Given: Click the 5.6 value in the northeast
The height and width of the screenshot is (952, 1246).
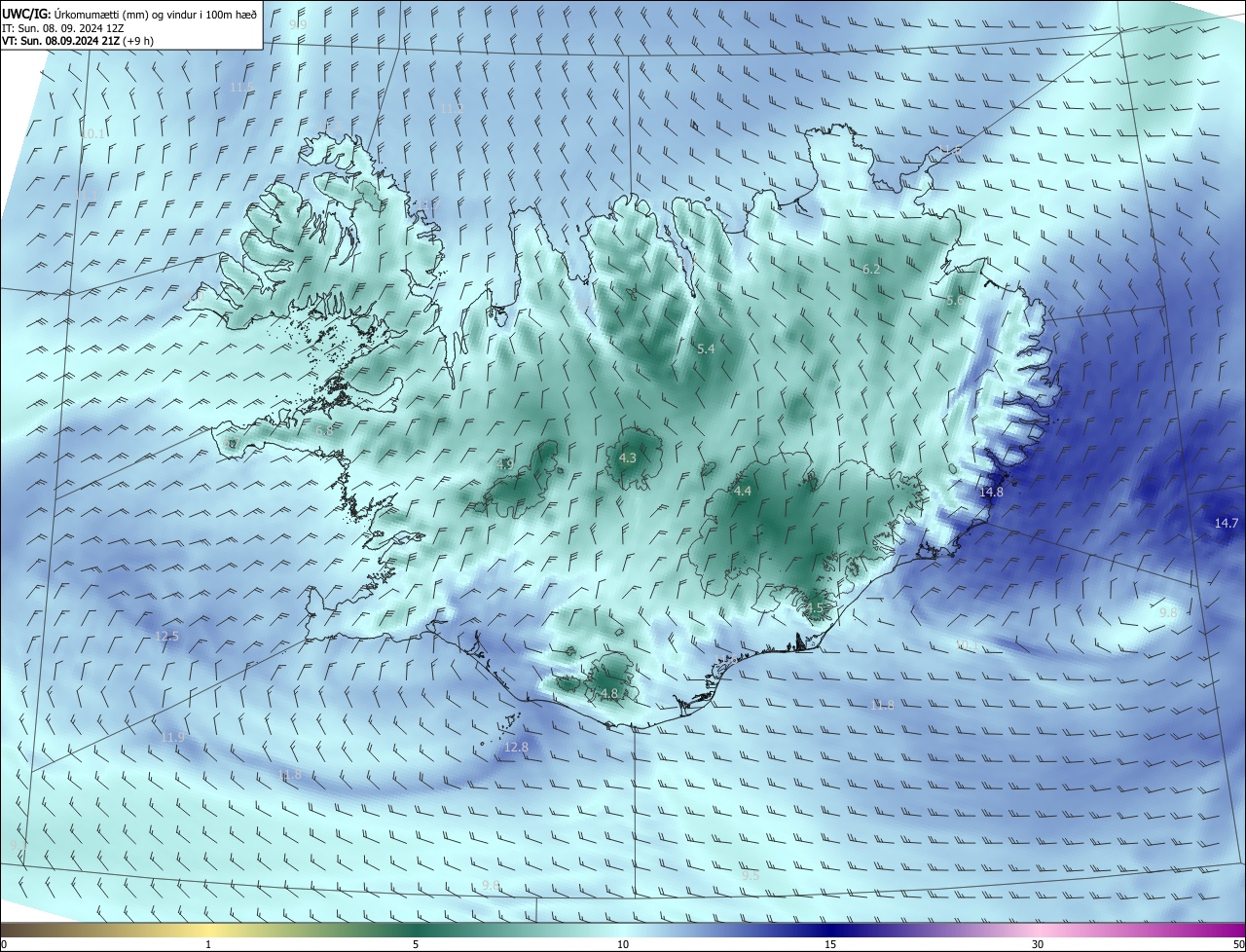Looking at the screenshot, I should [955, 301].
